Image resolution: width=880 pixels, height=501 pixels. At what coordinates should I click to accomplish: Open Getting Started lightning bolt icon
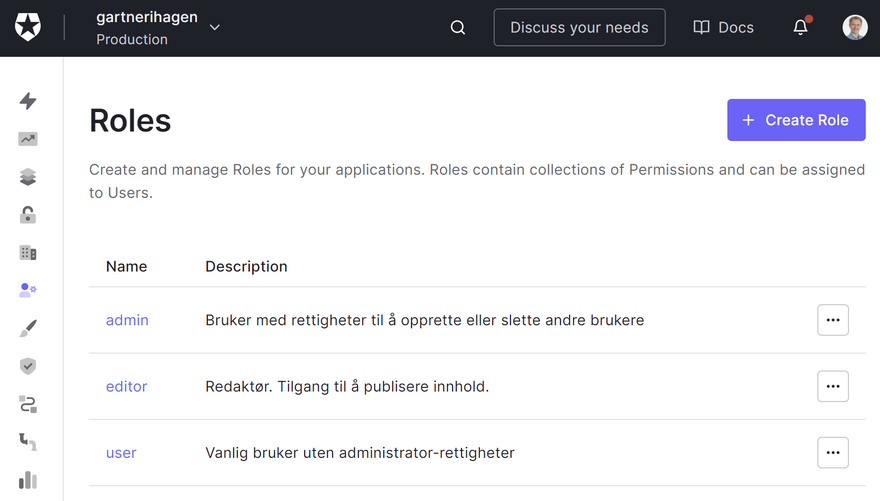(x=28, y=101)
